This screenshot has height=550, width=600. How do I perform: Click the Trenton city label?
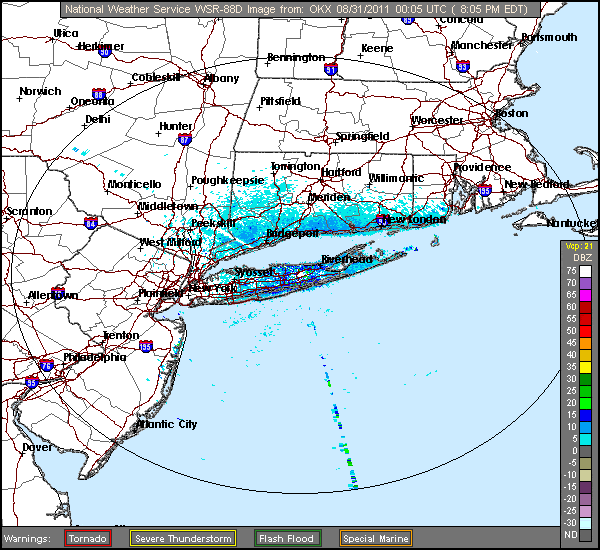pyautogui.click(x=121, y=335)
